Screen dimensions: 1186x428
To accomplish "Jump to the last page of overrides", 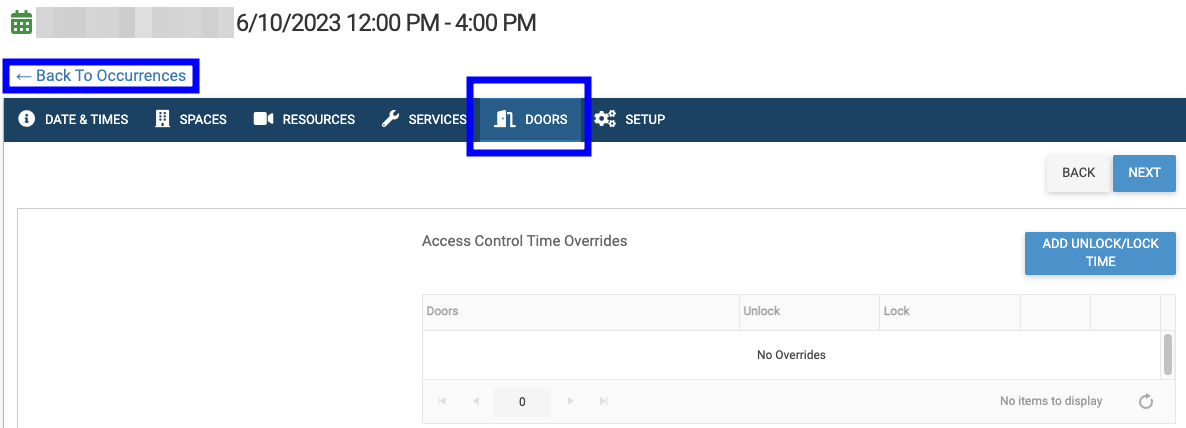I will (603, 401).
